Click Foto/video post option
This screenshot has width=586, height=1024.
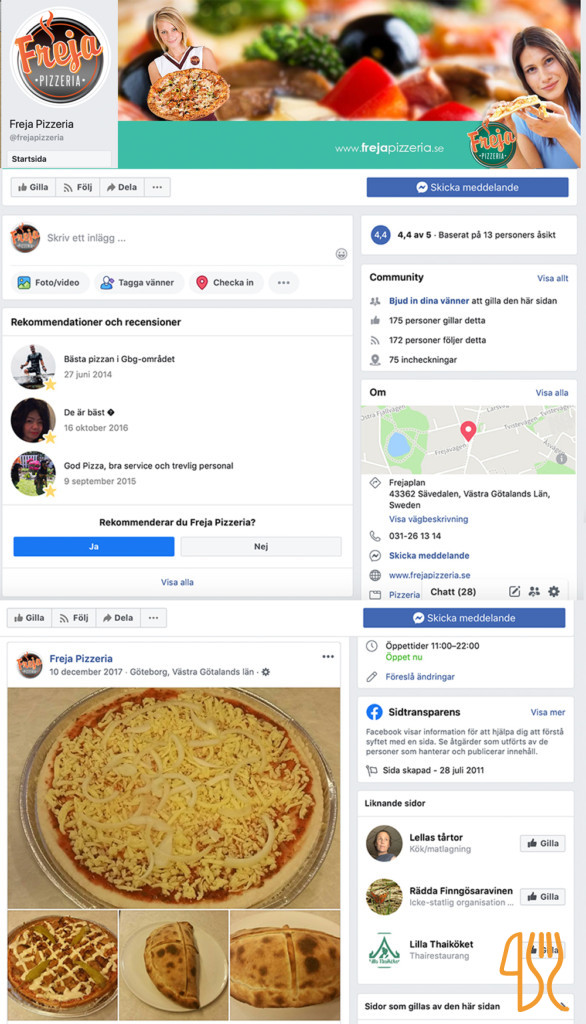click(50, 282)
